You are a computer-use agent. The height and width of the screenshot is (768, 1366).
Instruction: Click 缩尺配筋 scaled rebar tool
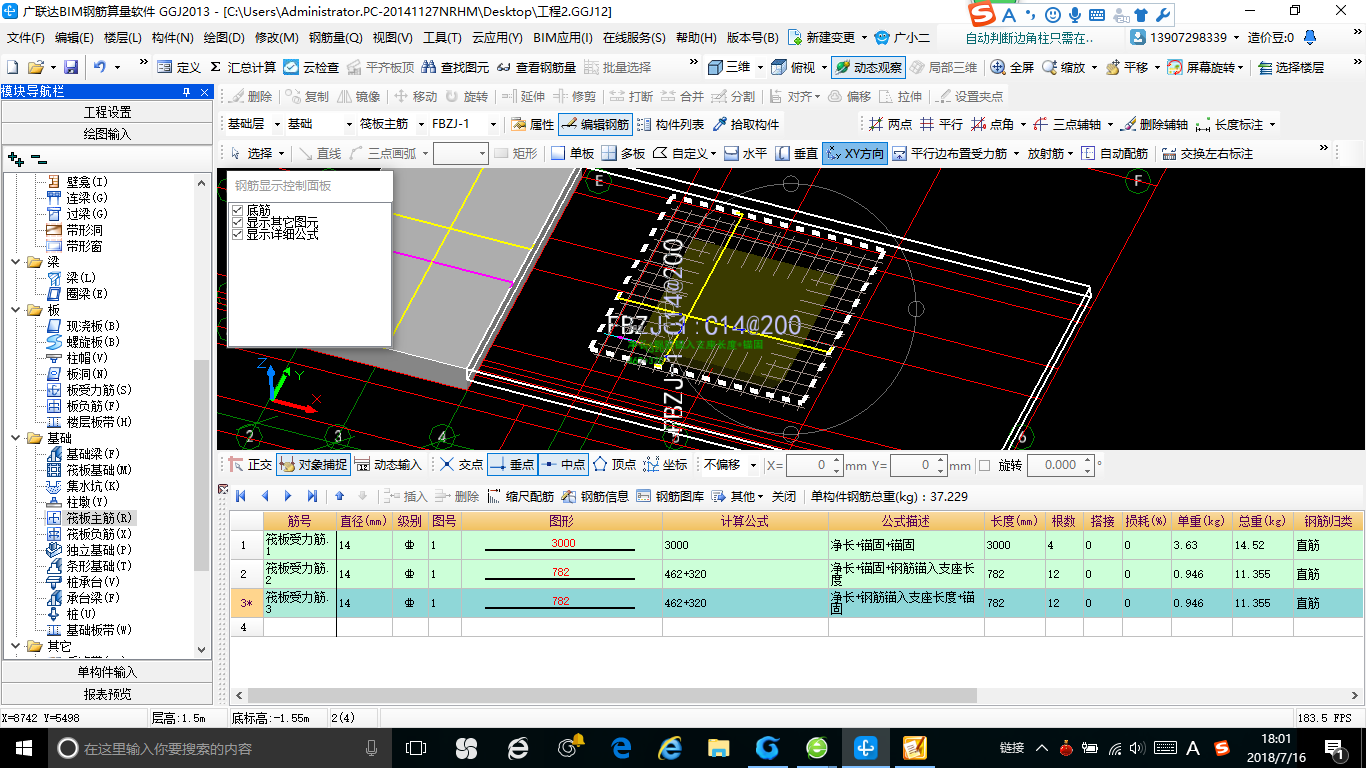coord(520,496)
